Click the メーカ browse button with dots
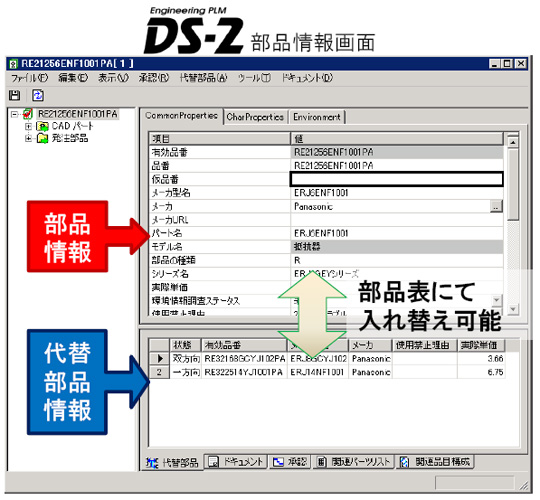540x500 pixels. coord(496,207)
